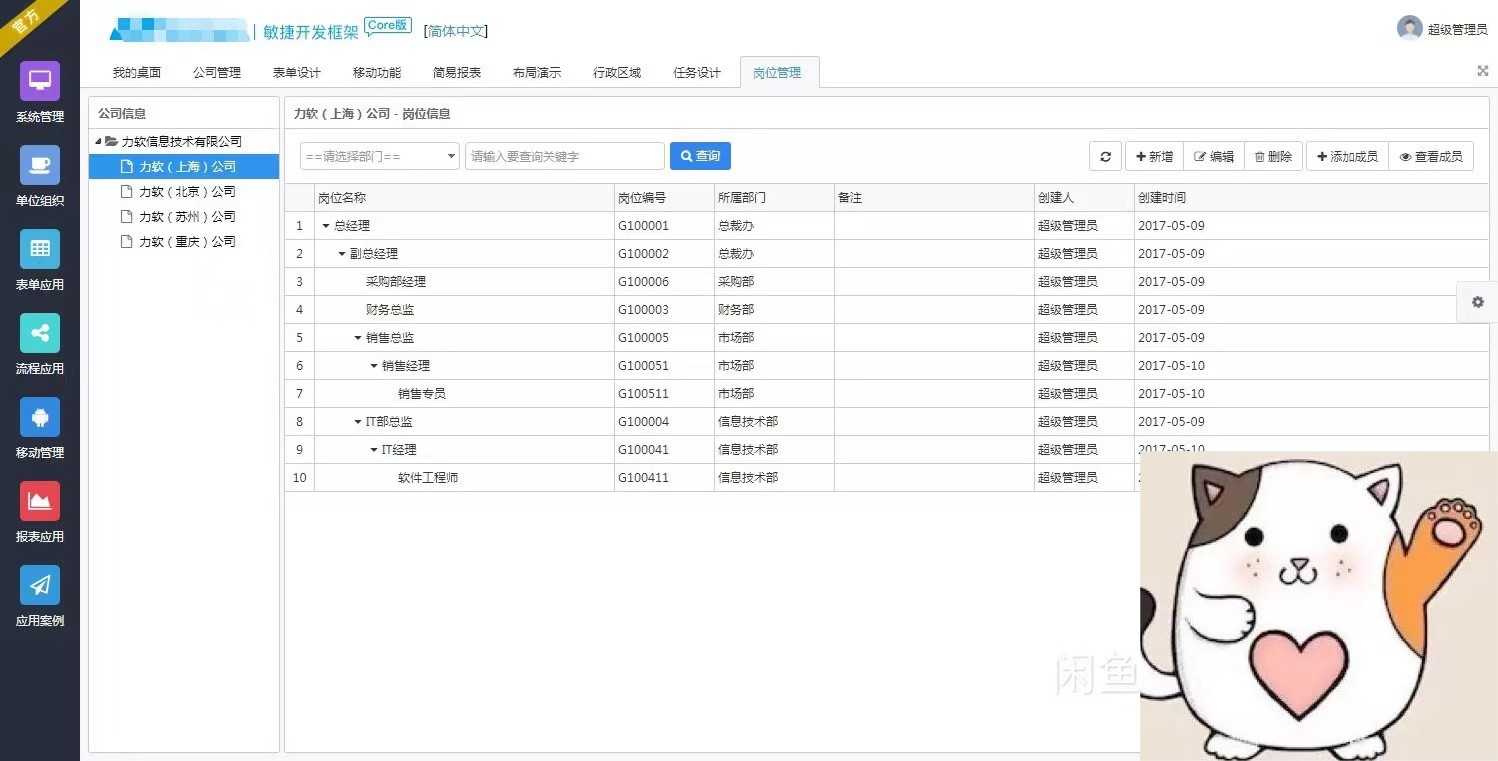Viewport: 1498px width, 761px height.
Task: Click 创建时间 column header
Action: 1311,198
